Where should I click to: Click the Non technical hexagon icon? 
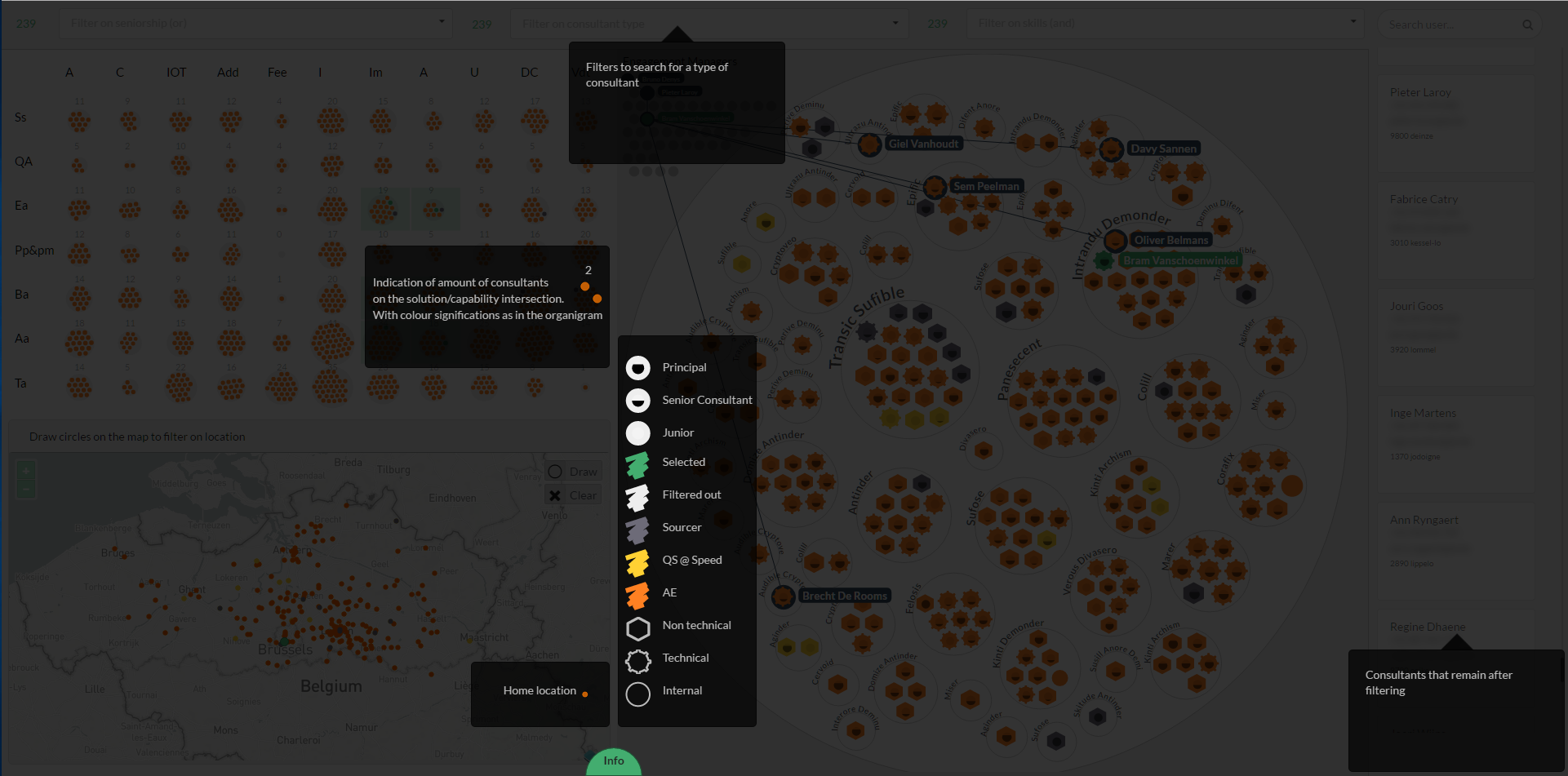637,628
